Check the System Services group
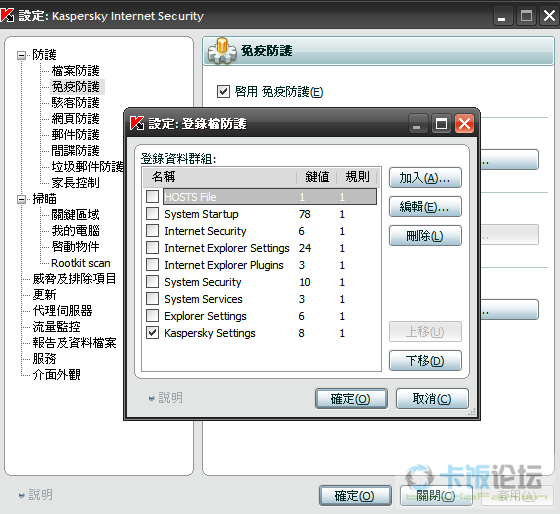Image resolution: width=560 pixels, height=514 pixels. click(x=152, y=299)
